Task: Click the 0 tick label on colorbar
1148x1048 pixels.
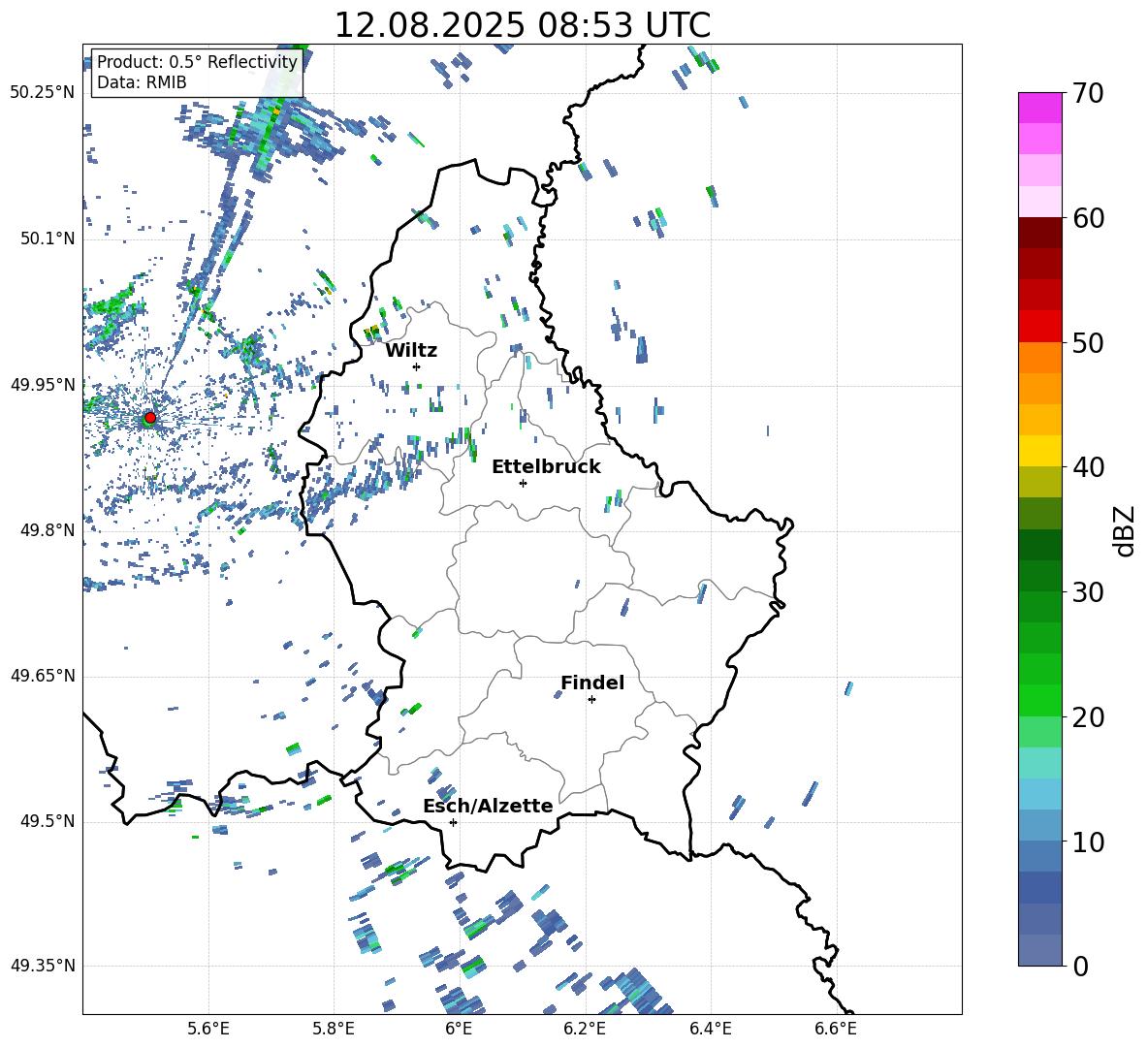Action: coord(1080,966)
